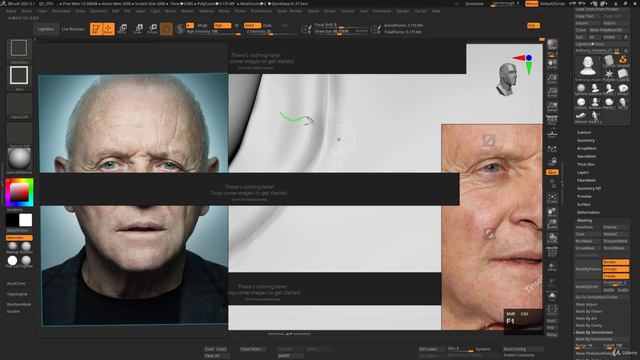Expand the Deformation section
This screenshot has width=640, height=360.
click(x=588, y=212)
